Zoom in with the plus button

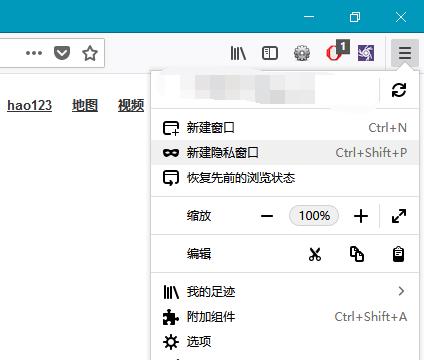tap(361, 216)
